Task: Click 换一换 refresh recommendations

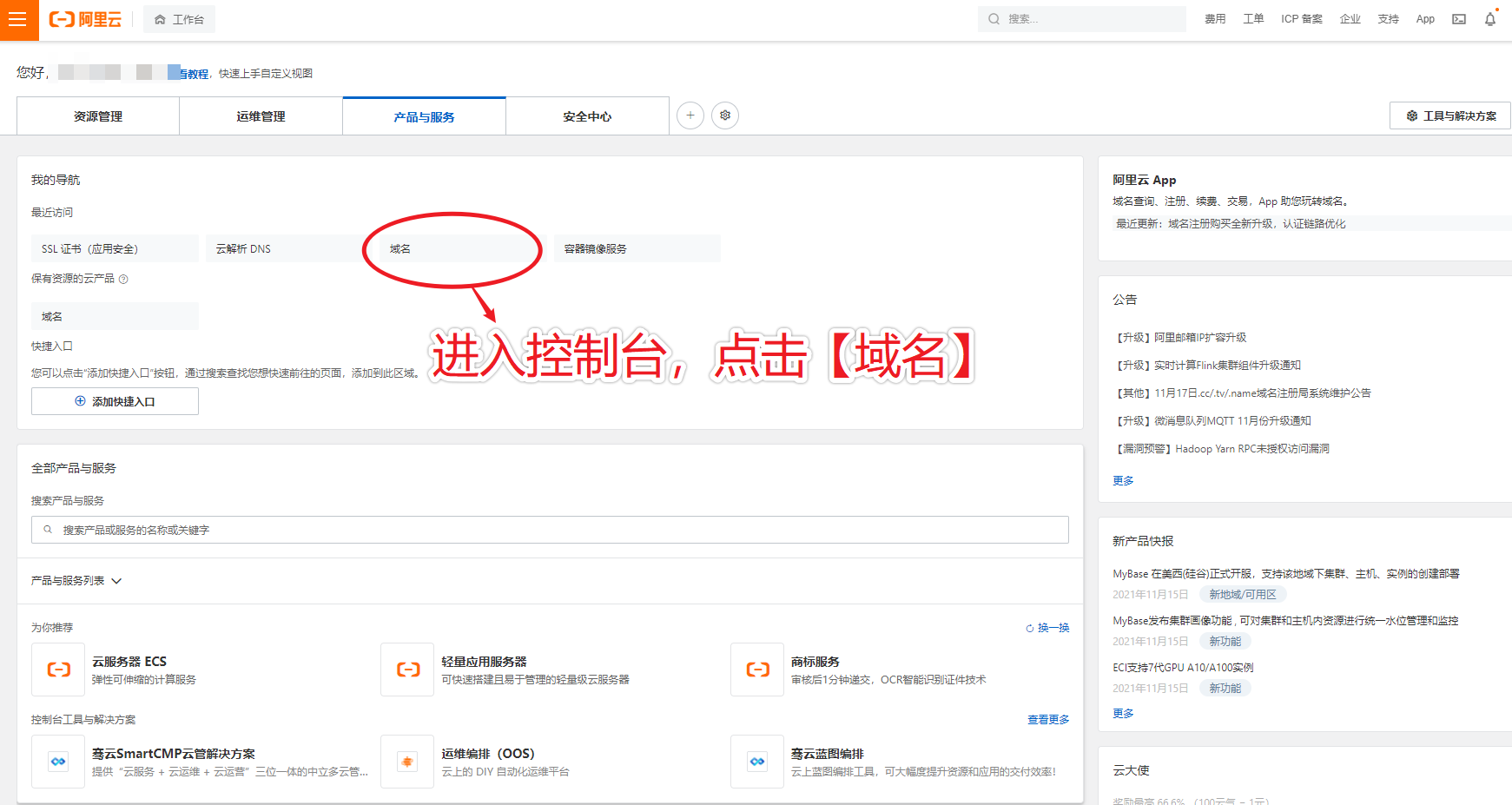Action: pyautogui.click(x=1047, y=628)
